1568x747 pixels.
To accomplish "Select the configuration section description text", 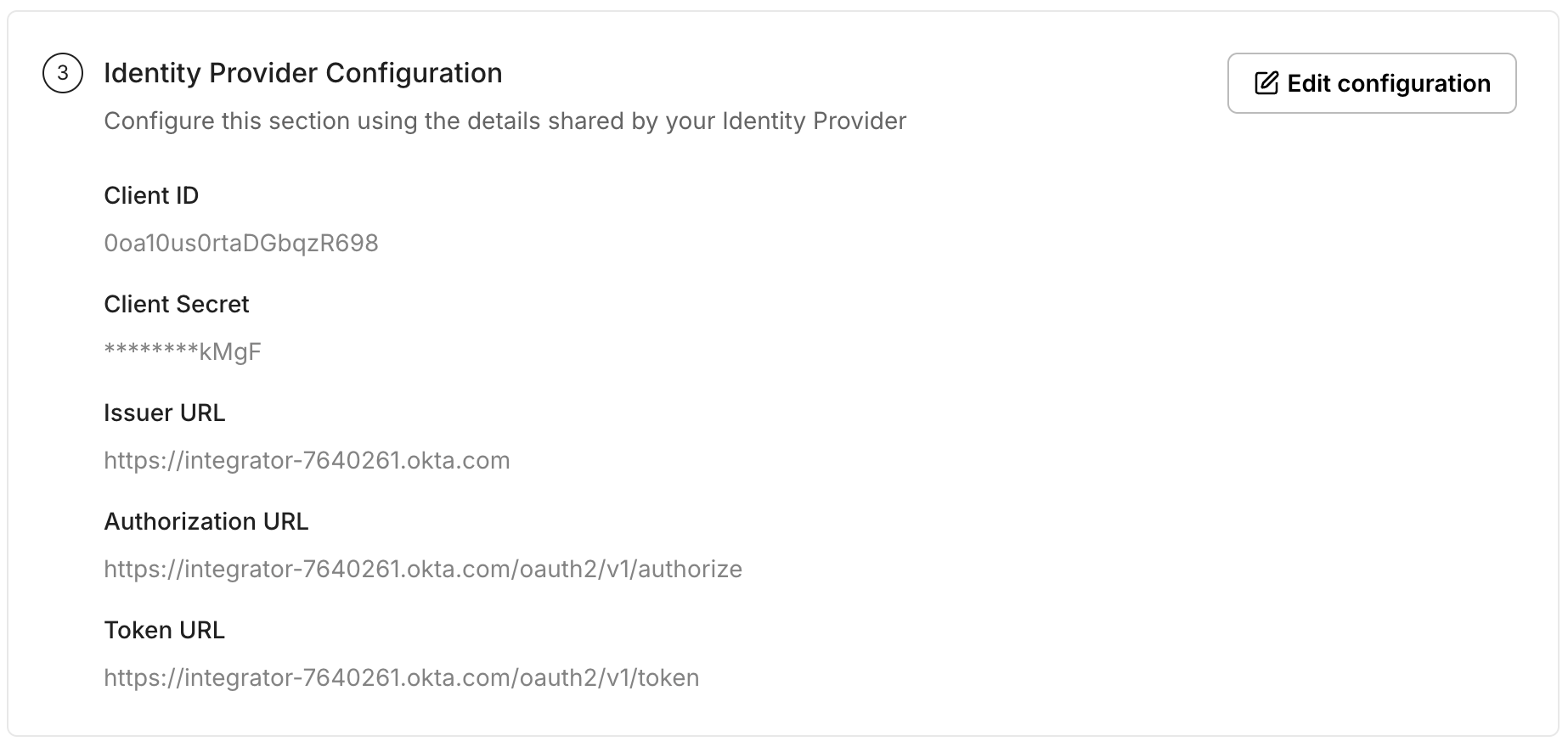I will click(x=505, y=121).
